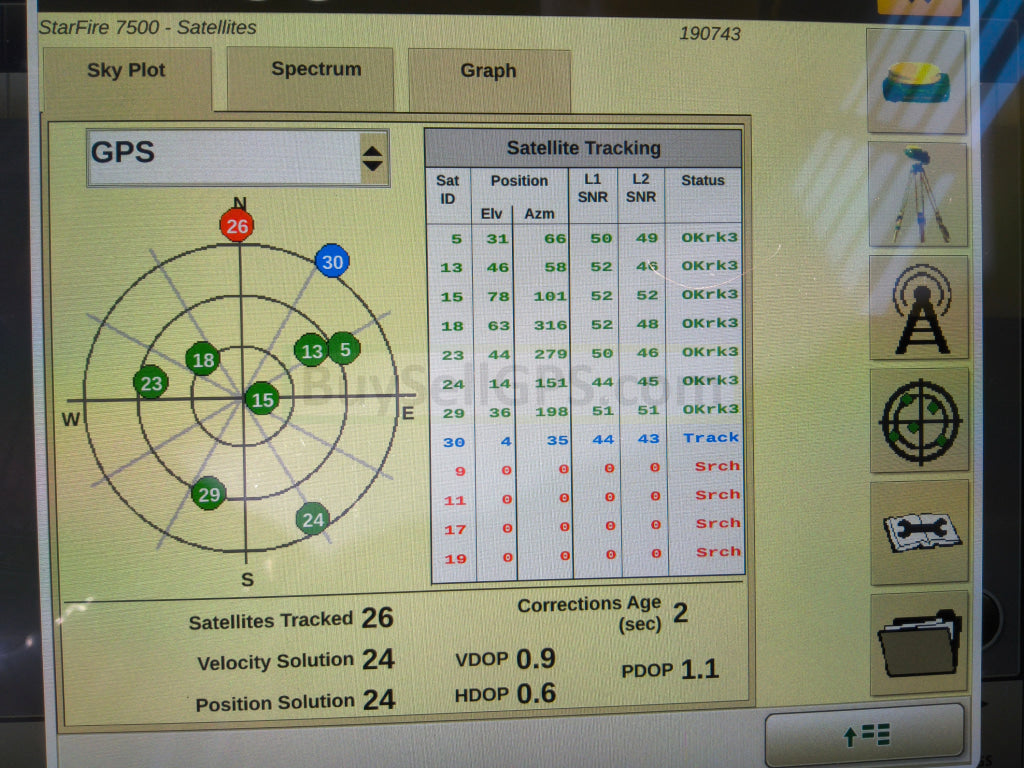Open the wrench and manual diagnostics icon
Viewport: 1024px width, 768px height.
pyautogui.click(x=919, y=532)
